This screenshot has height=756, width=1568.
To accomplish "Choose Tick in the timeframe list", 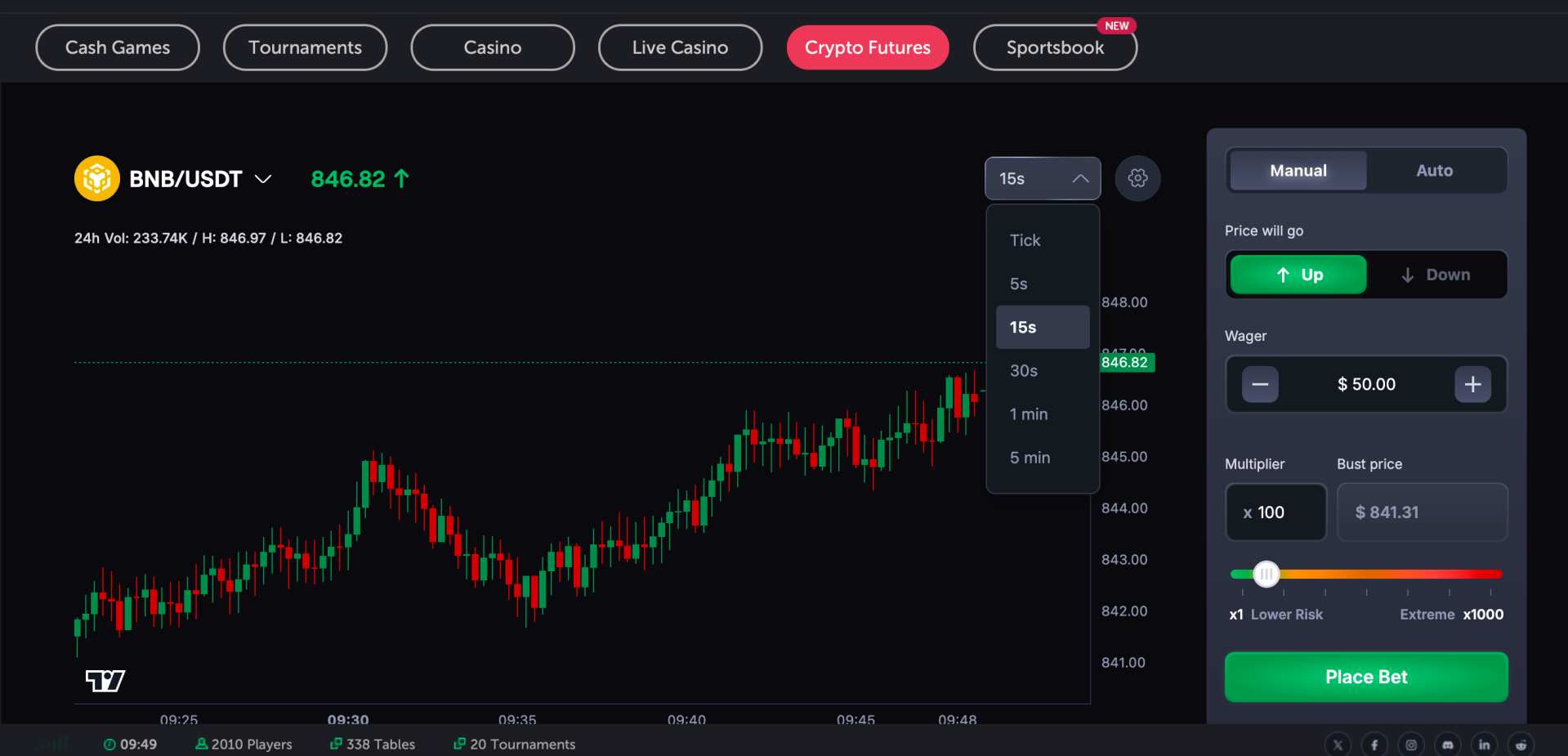I will point(1025,239).
